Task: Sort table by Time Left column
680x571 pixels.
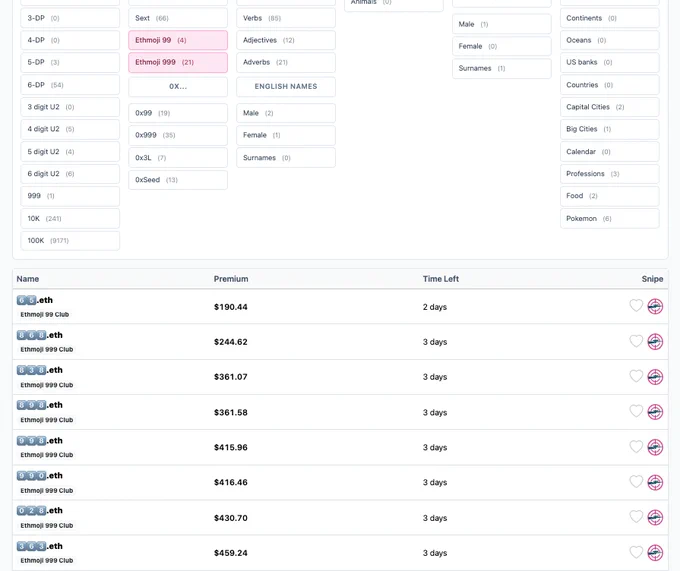Action: 441,279
